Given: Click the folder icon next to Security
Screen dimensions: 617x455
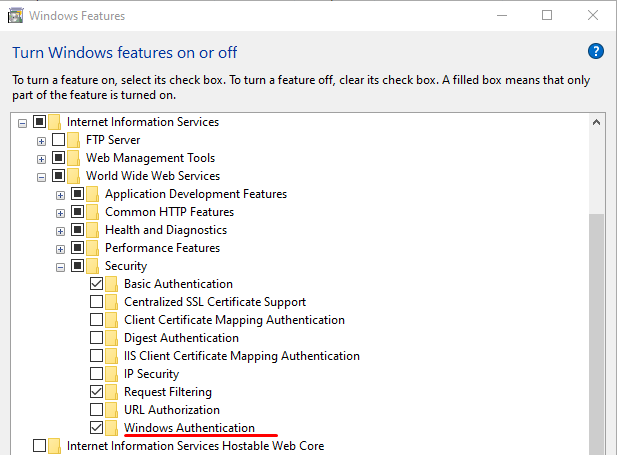Looking at the screenshot, I should [92, 266].
